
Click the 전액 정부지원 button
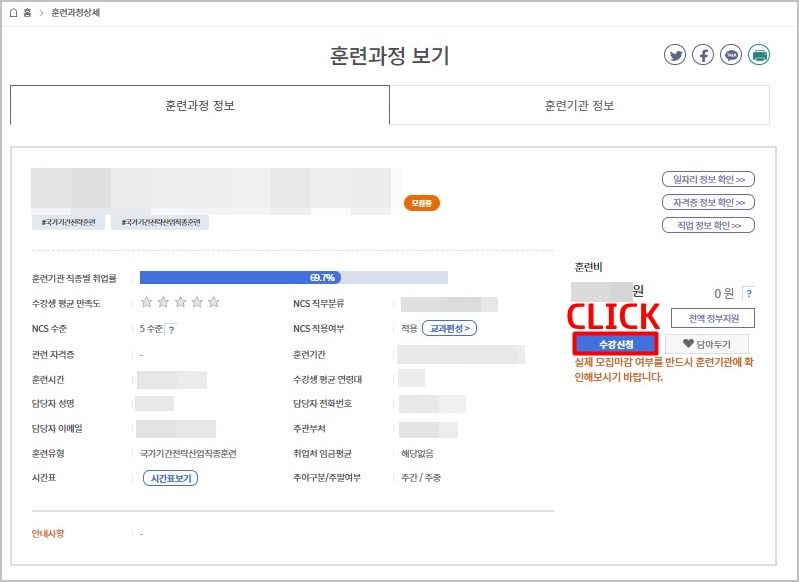tap(712, 318)
